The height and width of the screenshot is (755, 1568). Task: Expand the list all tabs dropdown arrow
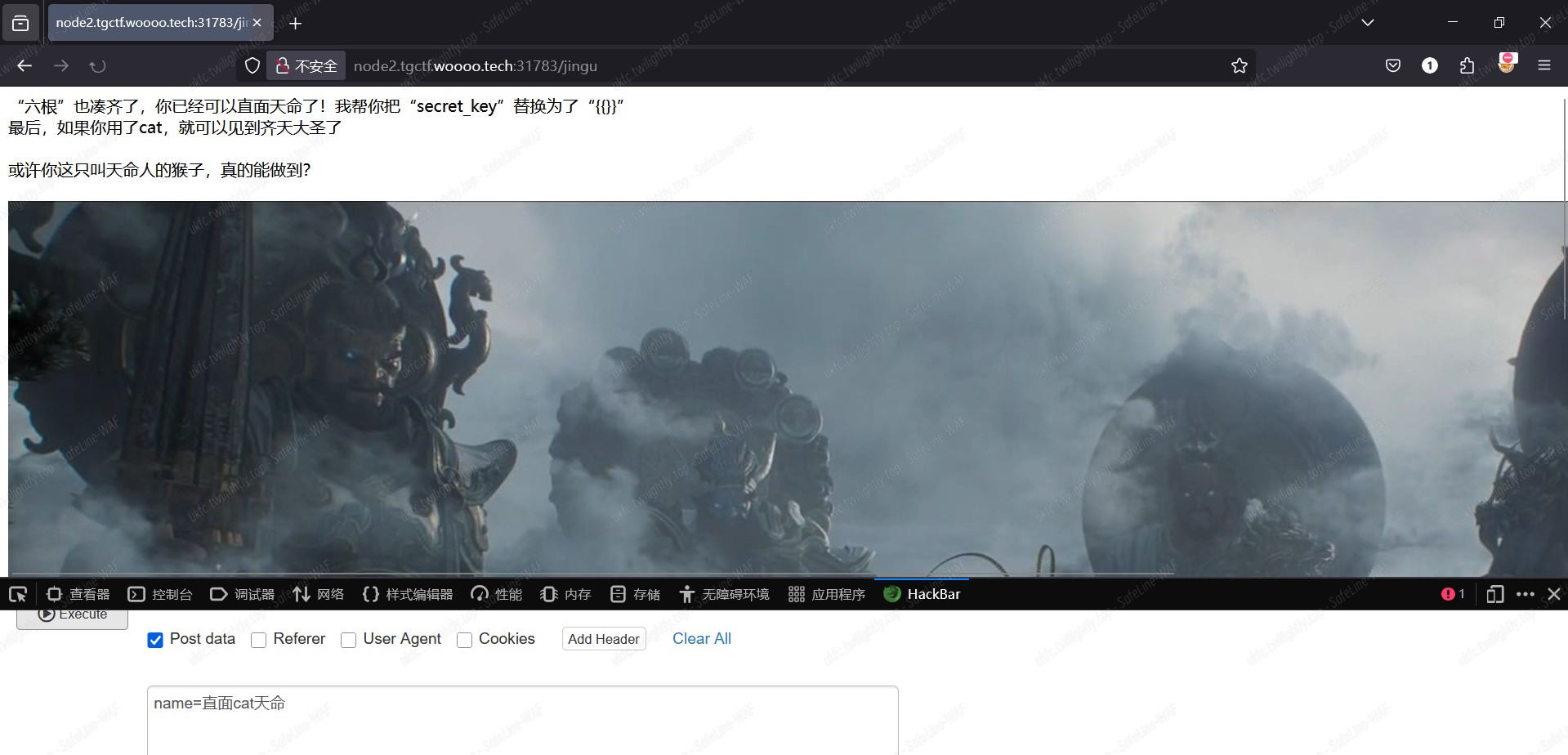[1367, 23]
